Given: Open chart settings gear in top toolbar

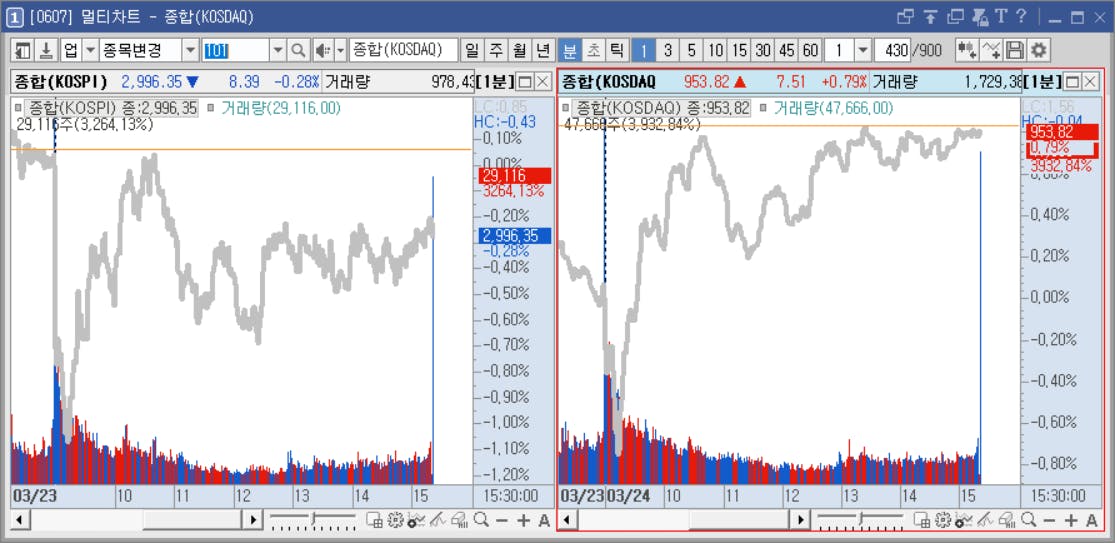Looking at the screenshot, I should click(1039, 50).
